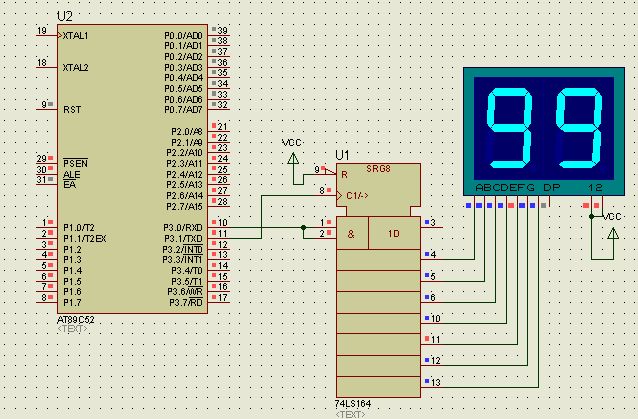Image resolution: width=638 pixels, height=419 pixels.
Task: Click the P1.0/T2 pin label
Action: (x=79, y=228)
